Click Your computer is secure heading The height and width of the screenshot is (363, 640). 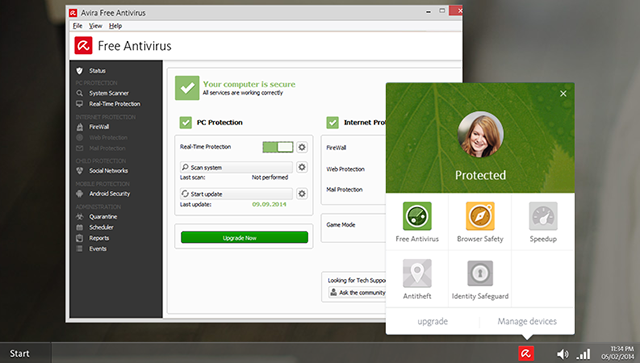(249, 84)
